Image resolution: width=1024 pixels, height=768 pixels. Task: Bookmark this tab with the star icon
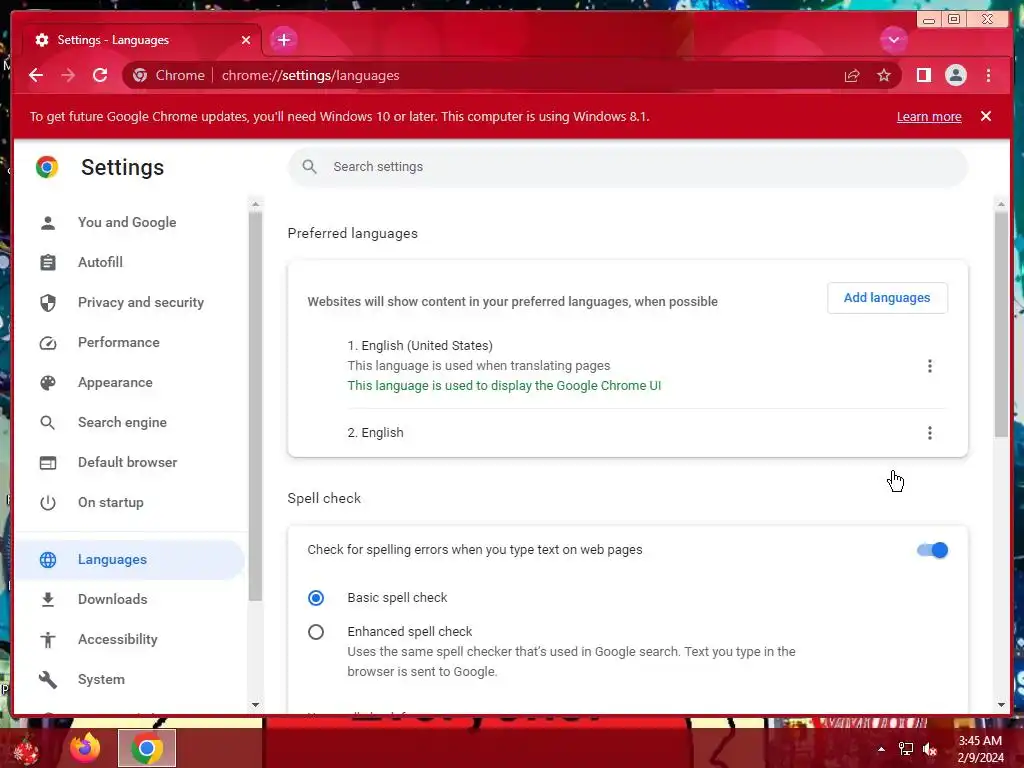884,75
